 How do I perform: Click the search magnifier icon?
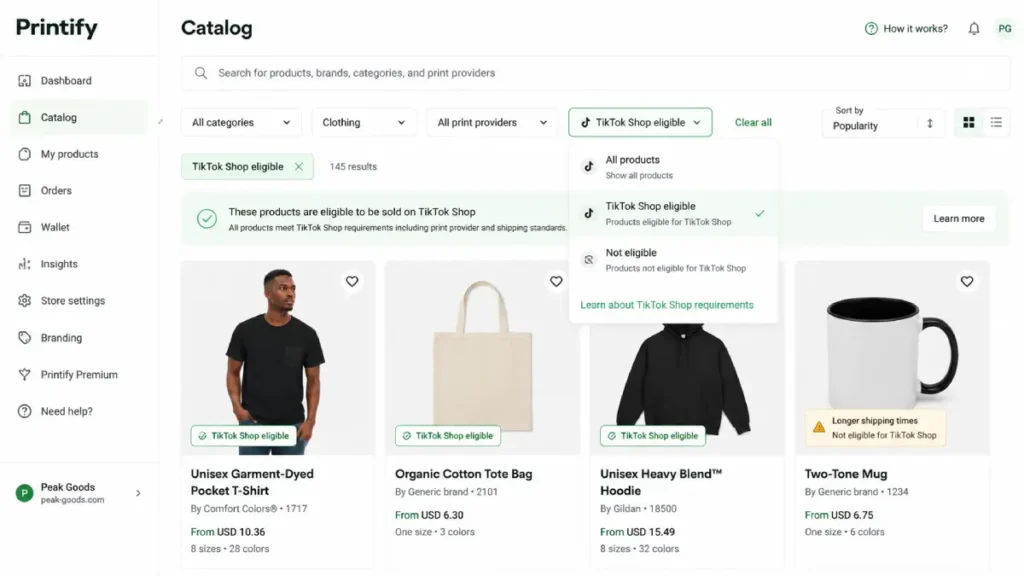201,73
